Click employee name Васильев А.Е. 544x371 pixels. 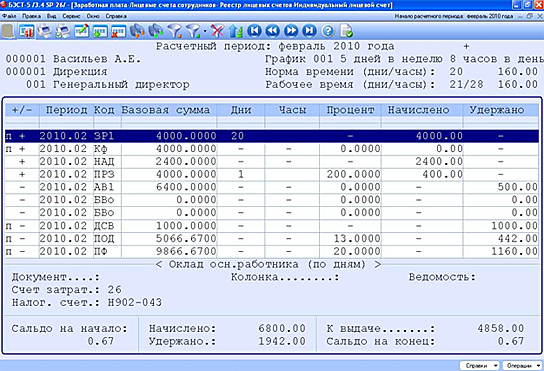(97, 59)
